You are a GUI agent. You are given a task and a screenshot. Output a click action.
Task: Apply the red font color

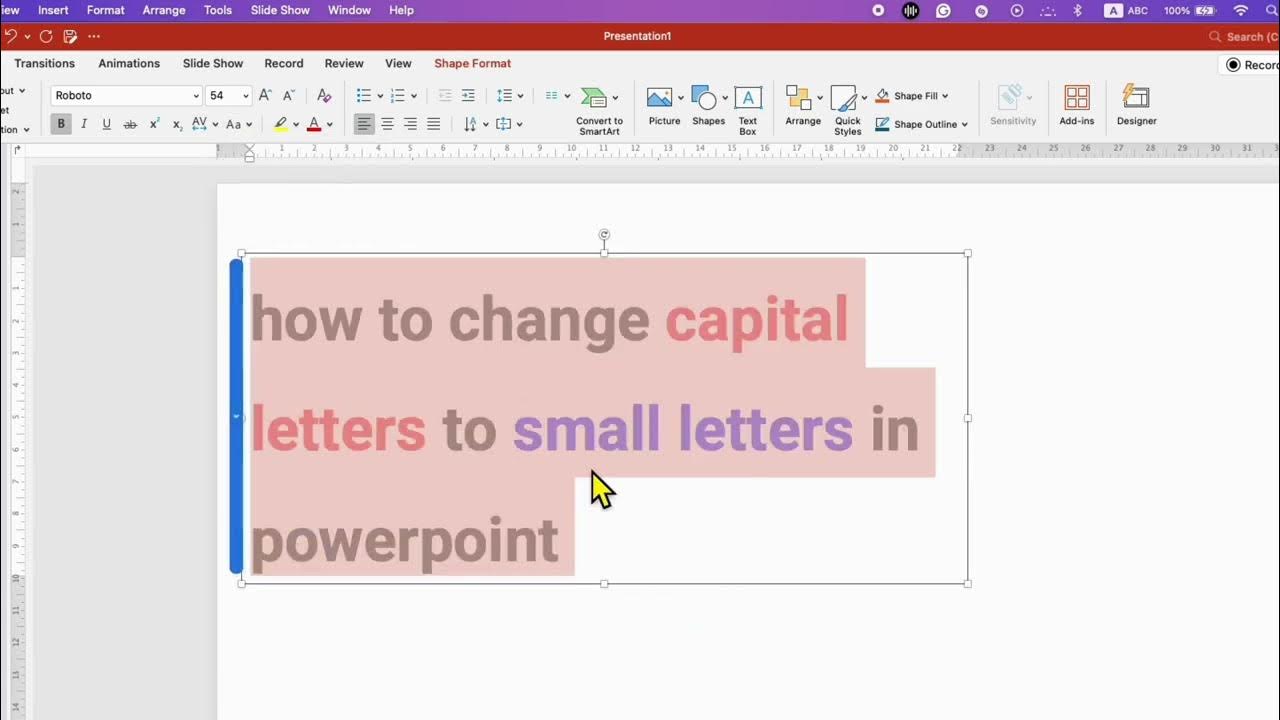[314, 124]
